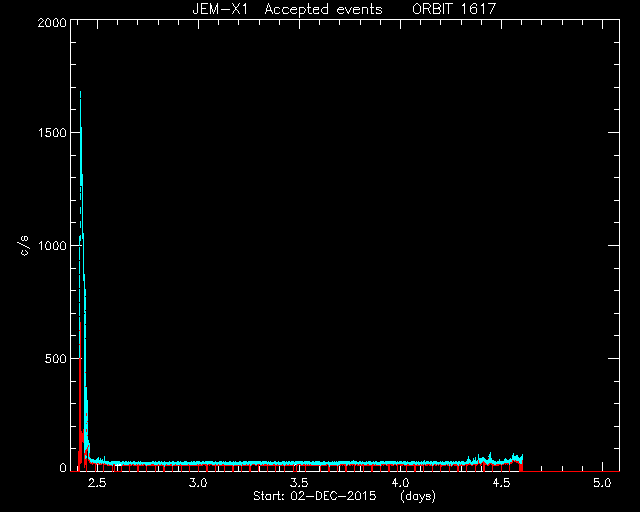The width and height of the screenshot is (640, 512).
Task: Click the (days) unit label
Action: [x=418, y=496]
